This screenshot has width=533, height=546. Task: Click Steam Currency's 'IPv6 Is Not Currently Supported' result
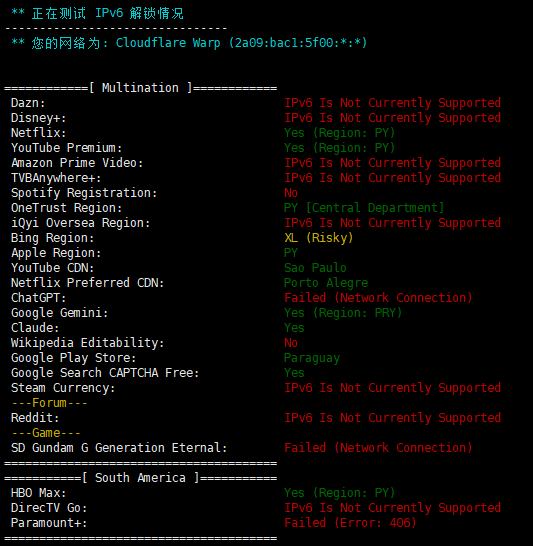coord(392,388)
